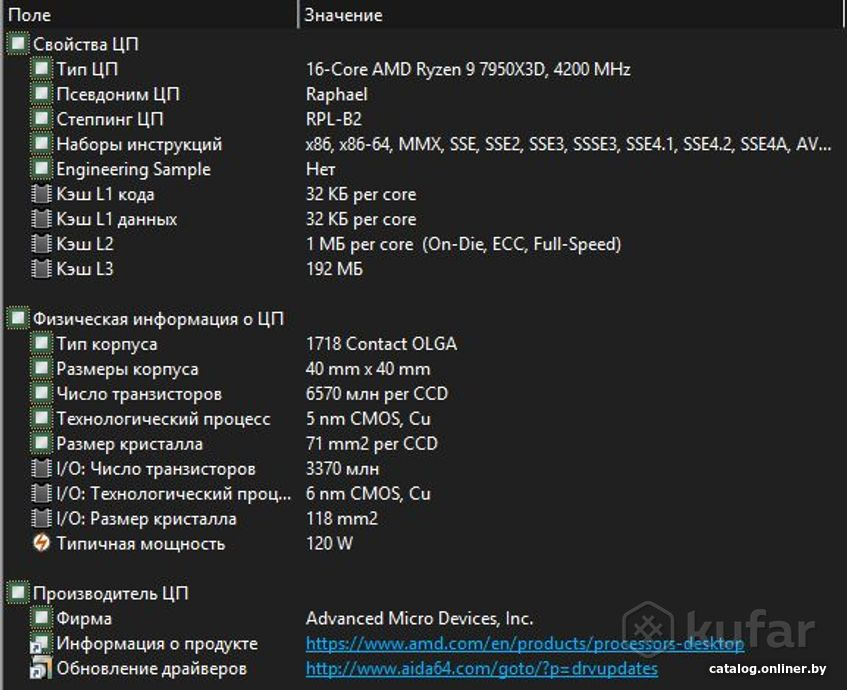
Task: Click the I/O: Размер кристалла chip icon
Action: (40, 519)
